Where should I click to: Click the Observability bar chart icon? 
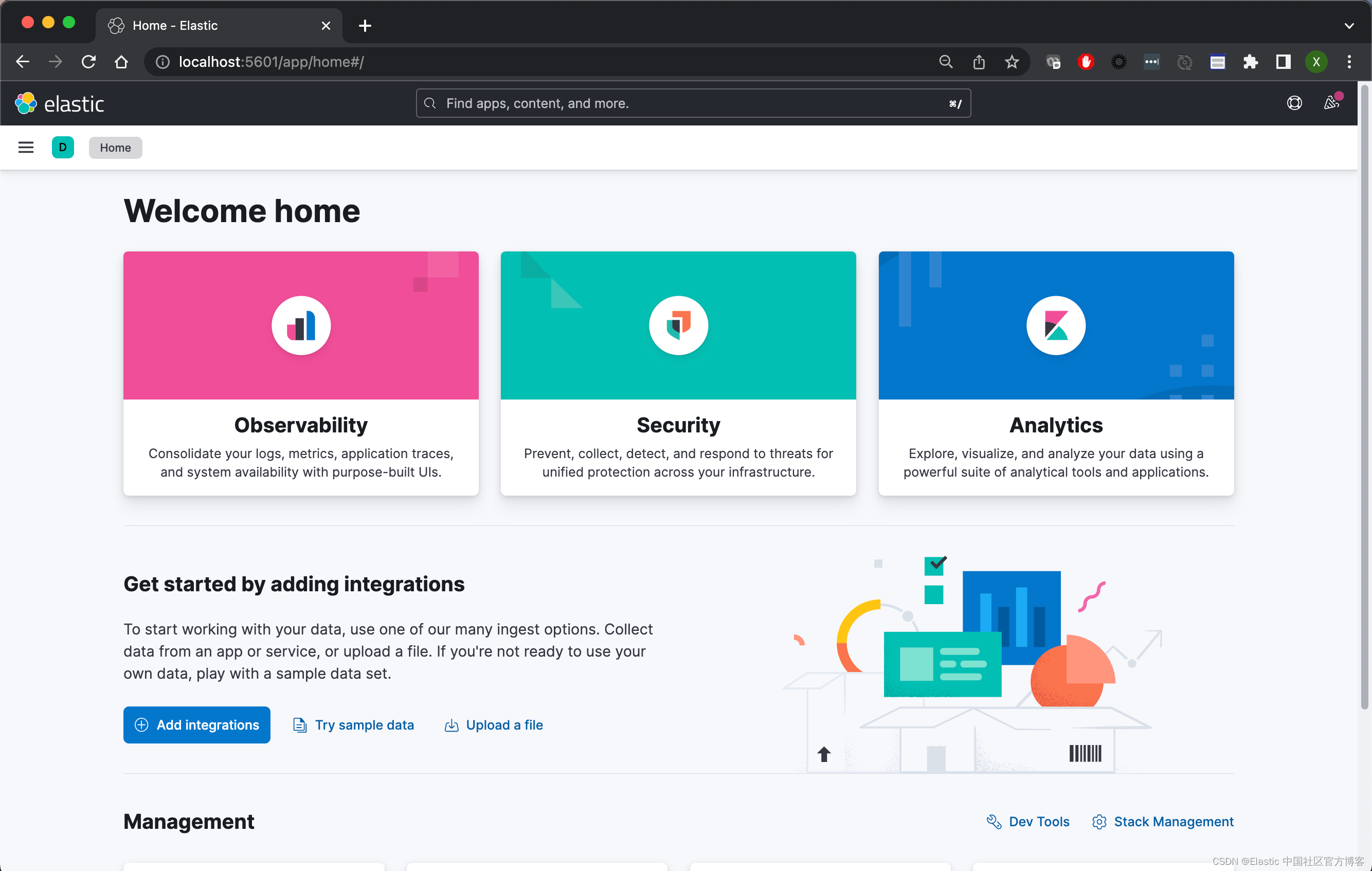[x=301, y=326]
